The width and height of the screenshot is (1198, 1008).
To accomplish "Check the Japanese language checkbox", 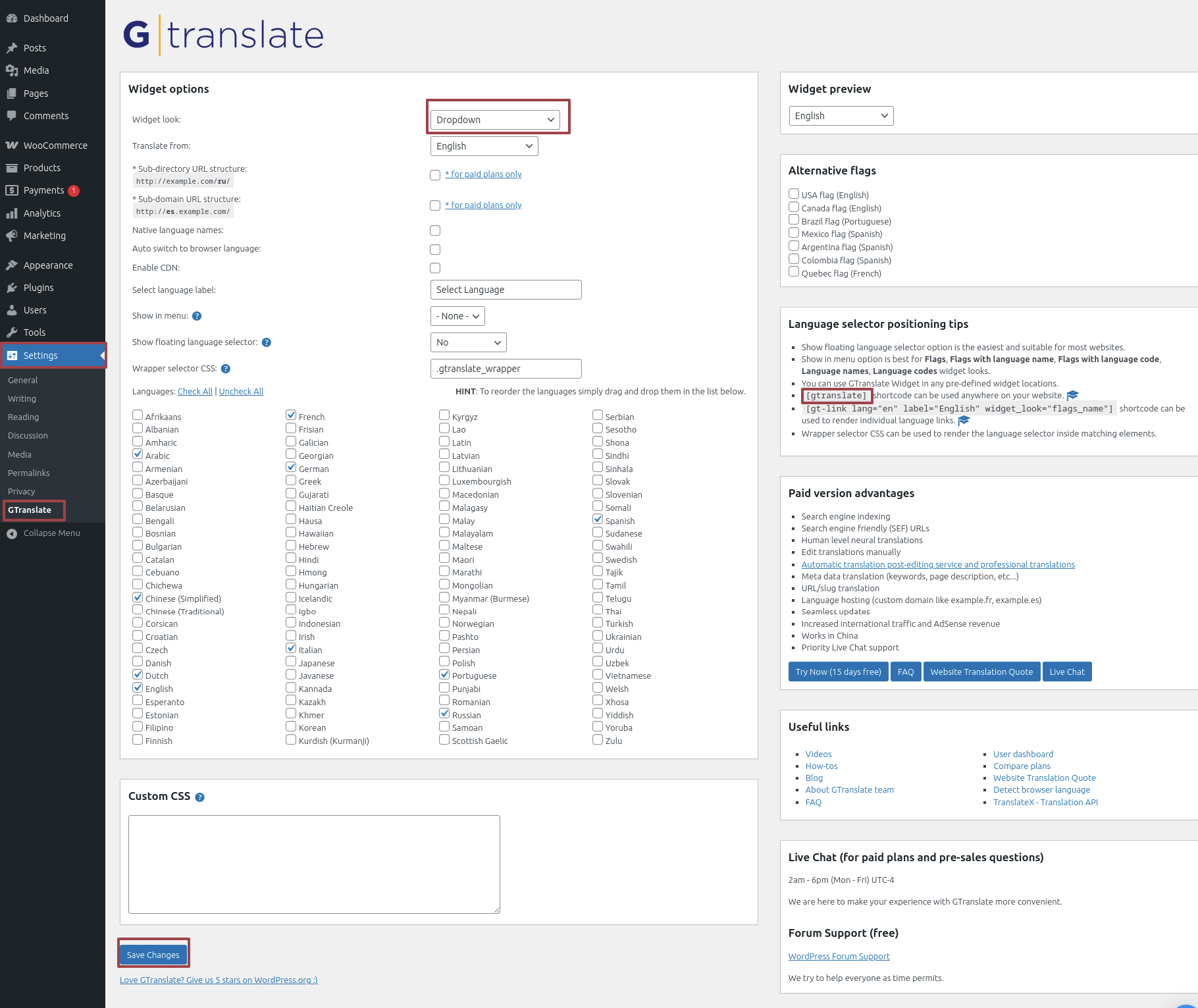I will (x=291, y=661).
